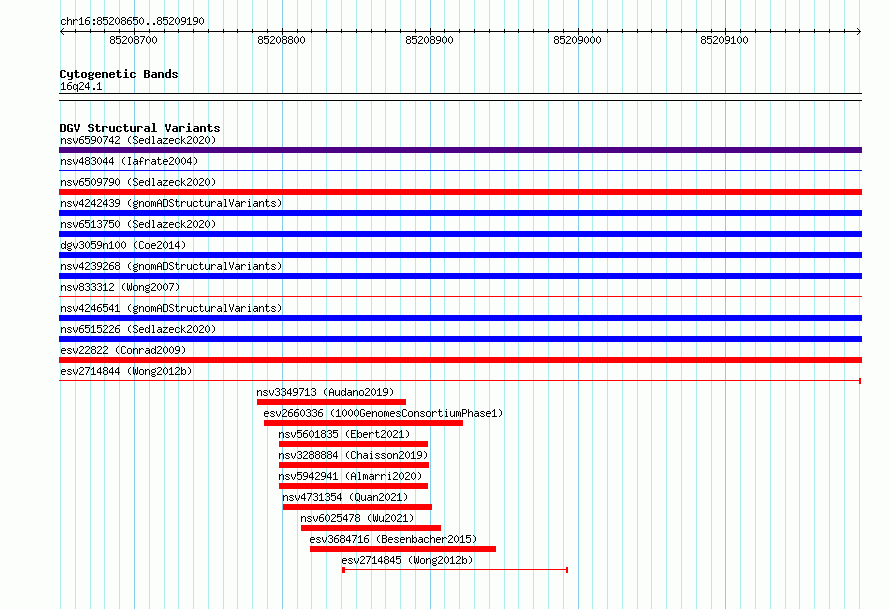
Task: Open the nsv5601835 (Ebert2021) label
Action: pos(344,434)
